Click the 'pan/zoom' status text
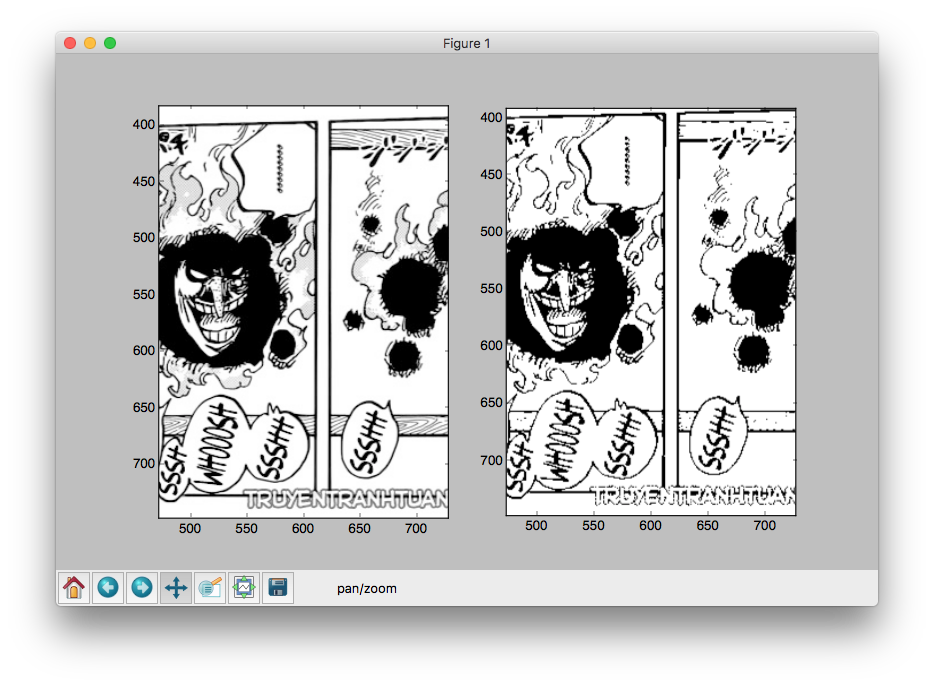Image resolution: width=934 pixels, height=686 pixels. [x=367, y=588]
